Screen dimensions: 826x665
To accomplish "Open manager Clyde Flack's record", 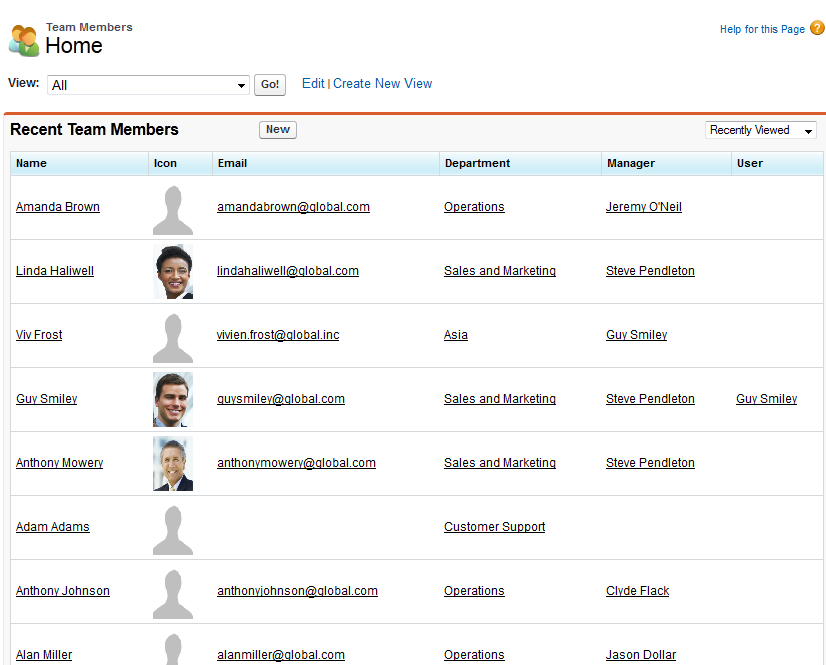I will point(637,591).
